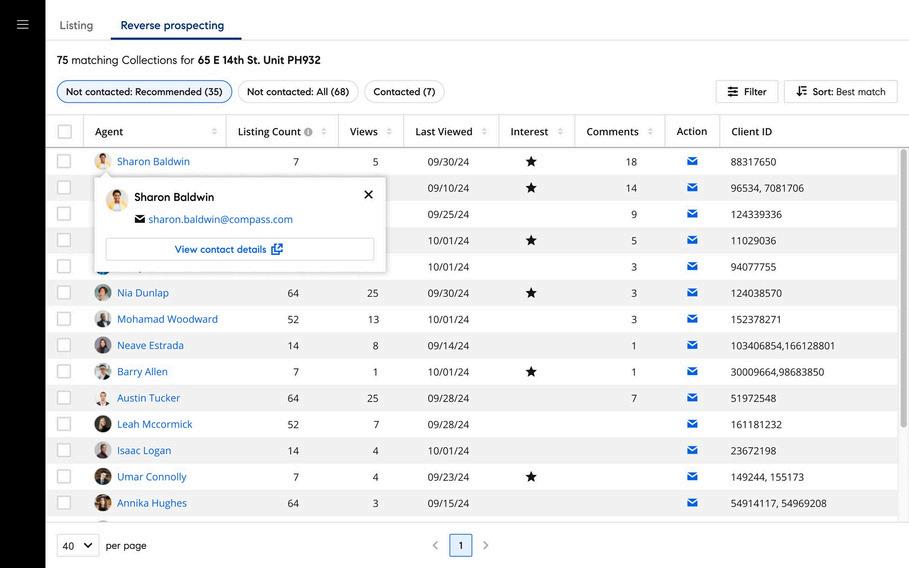The image size is (909, 568).
Task: Click the Listing Count info icon
Action: coord(308,132)
